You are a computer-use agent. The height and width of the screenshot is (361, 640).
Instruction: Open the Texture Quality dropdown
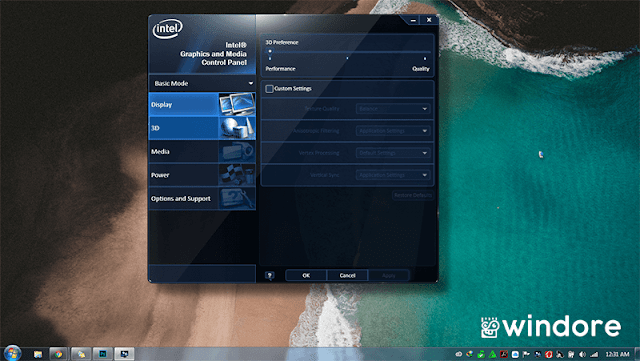click(393, 109)
